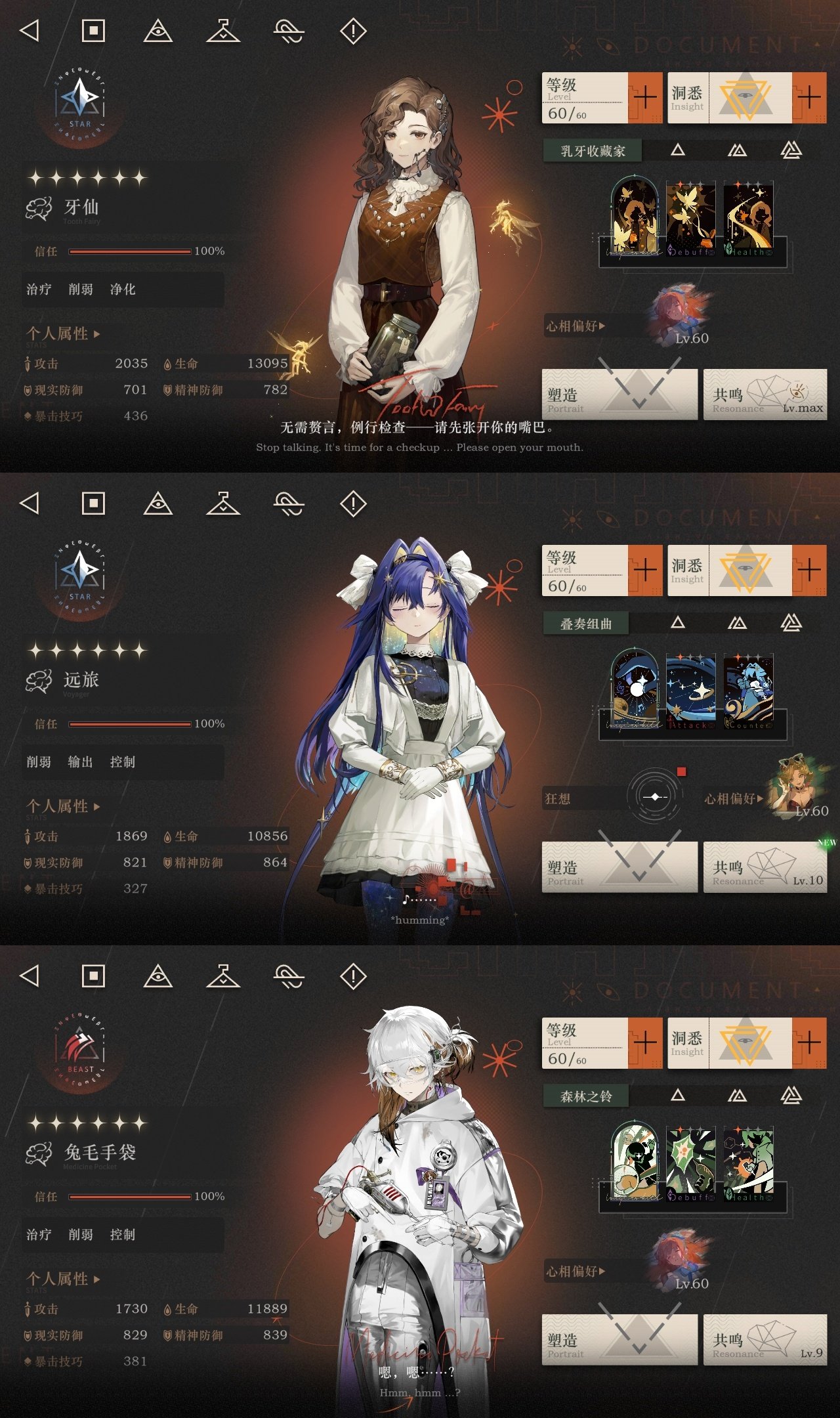Tap eye-triangle icon on Medicine Pocket screen

coord(158,976)
